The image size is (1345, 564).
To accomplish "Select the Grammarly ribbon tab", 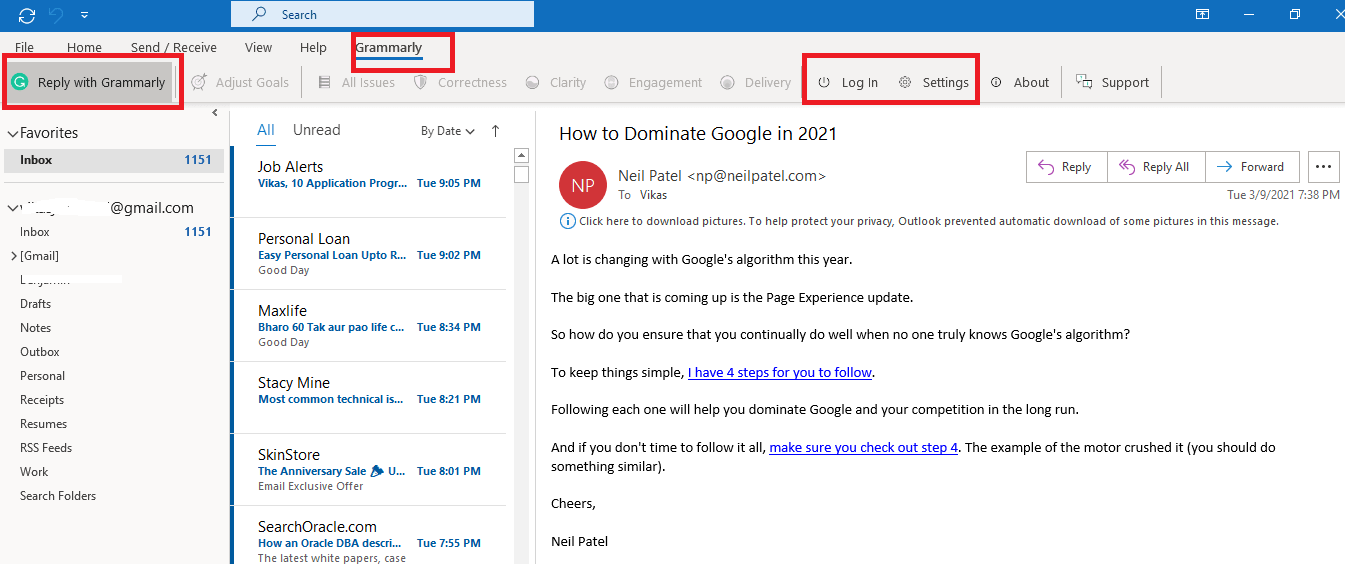I will tap(389, 48).
